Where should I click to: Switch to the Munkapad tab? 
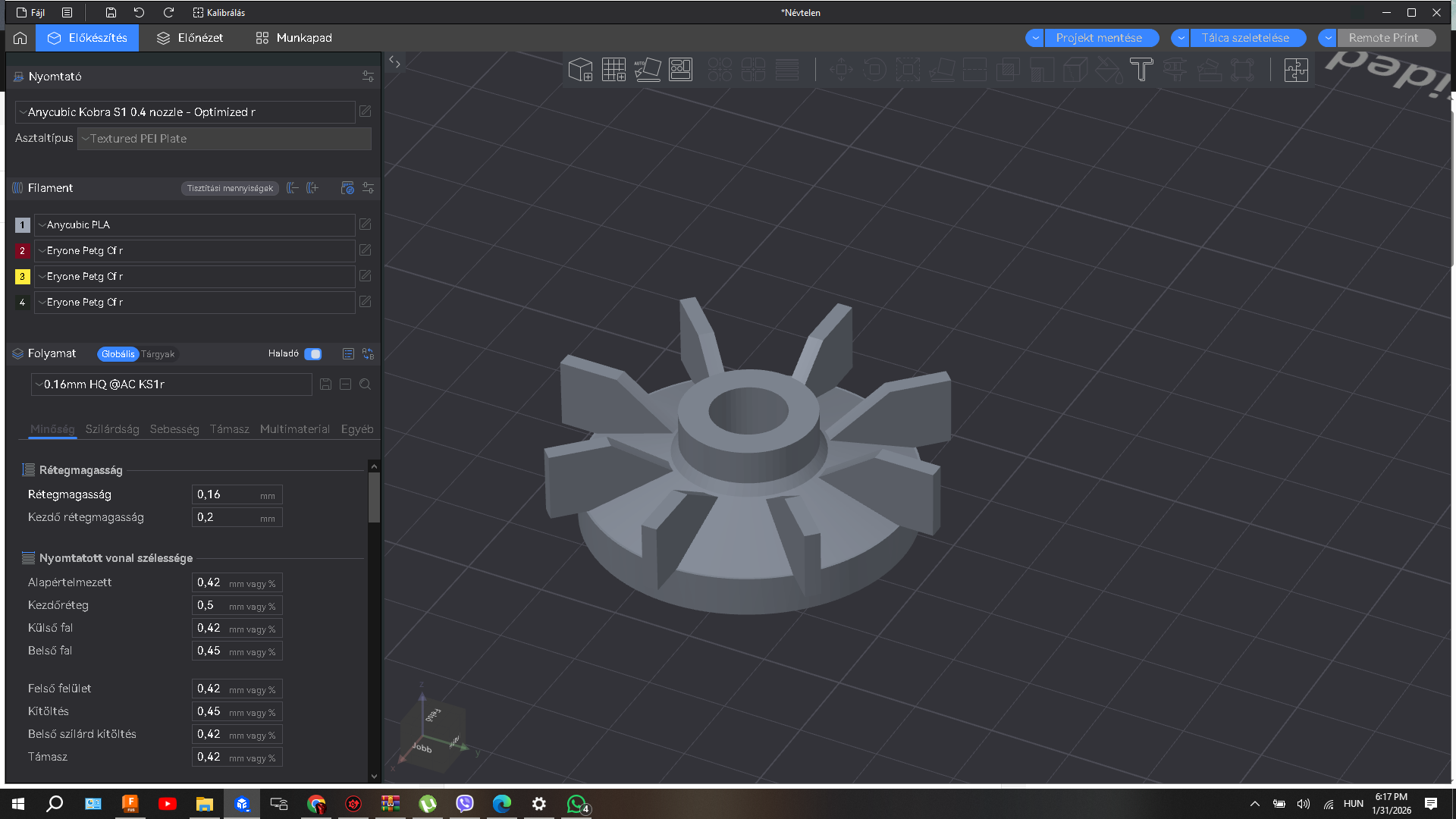pyautogui.click(x=294, y=38)
